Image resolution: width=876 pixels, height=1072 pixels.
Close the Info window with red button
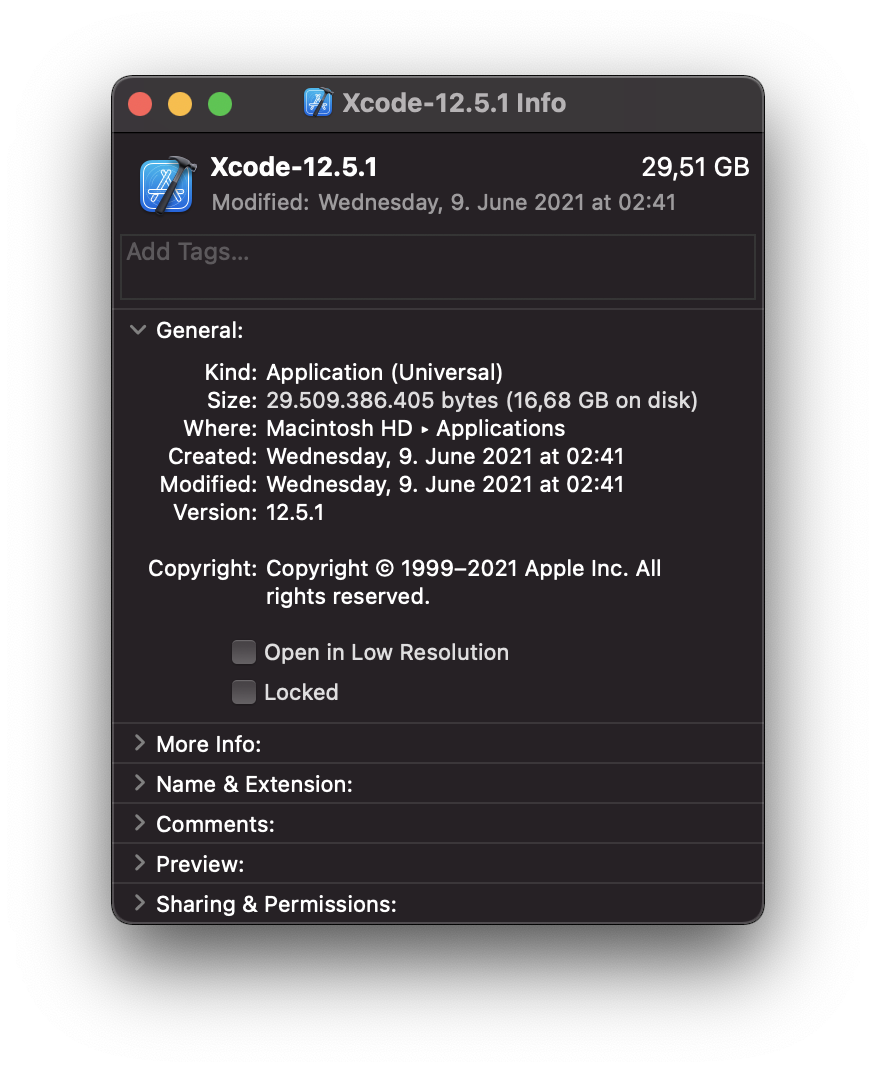click(140, 104)
